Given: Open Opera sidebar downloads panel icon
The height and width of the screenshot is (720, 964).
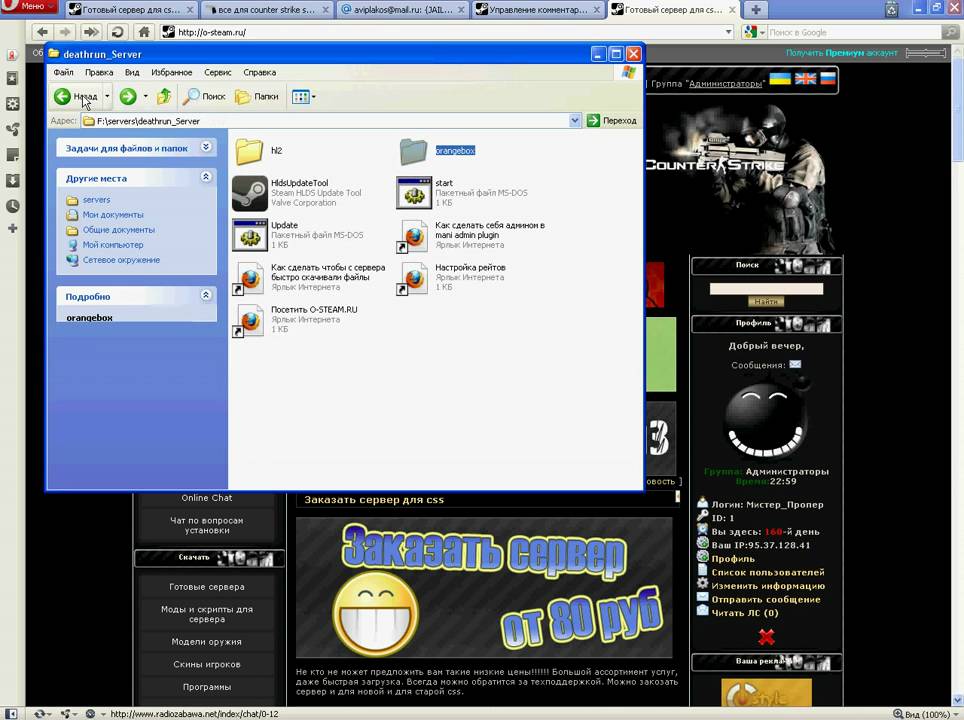Looking at the screenshot, I should click(12, 180).
